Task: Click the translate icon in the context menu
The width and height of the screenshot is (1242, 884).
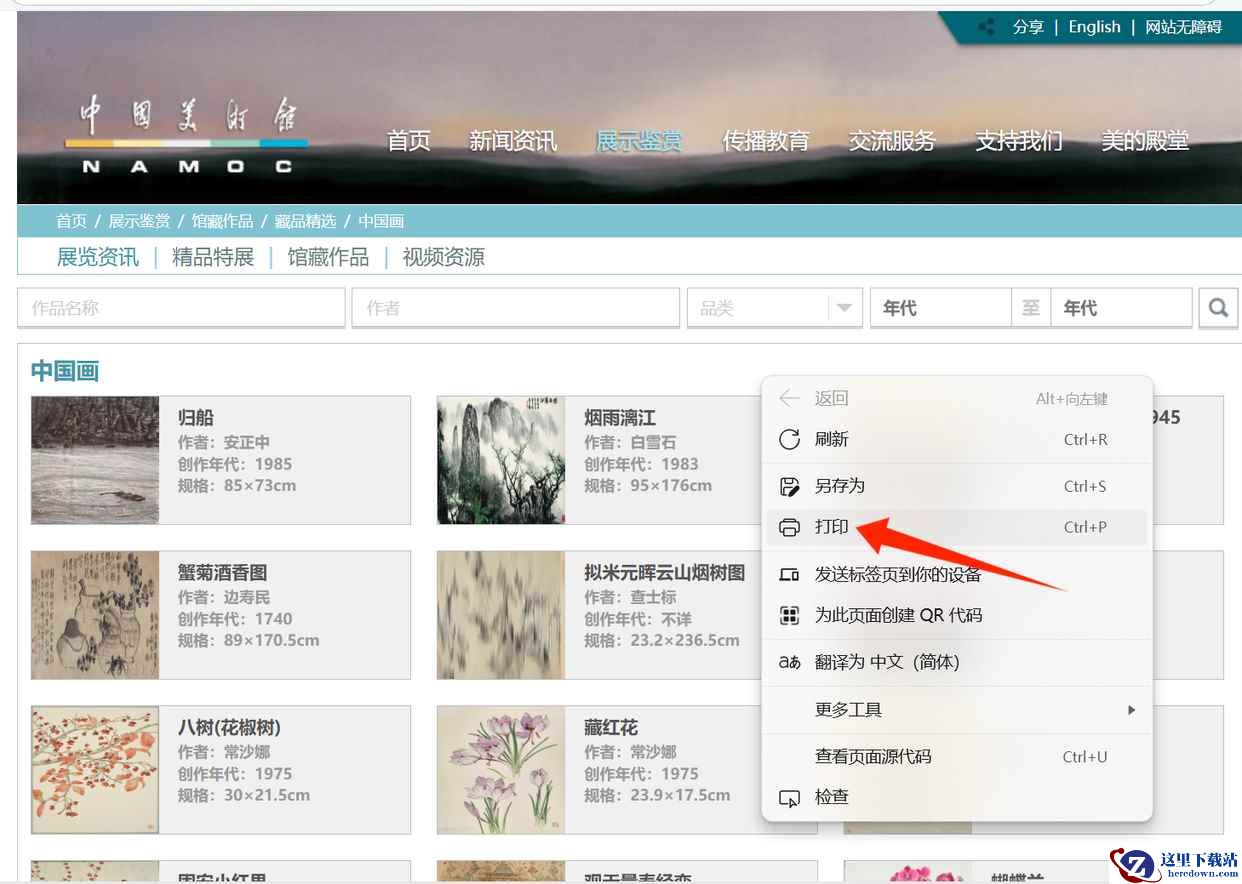Action: (x=789, y=662)
